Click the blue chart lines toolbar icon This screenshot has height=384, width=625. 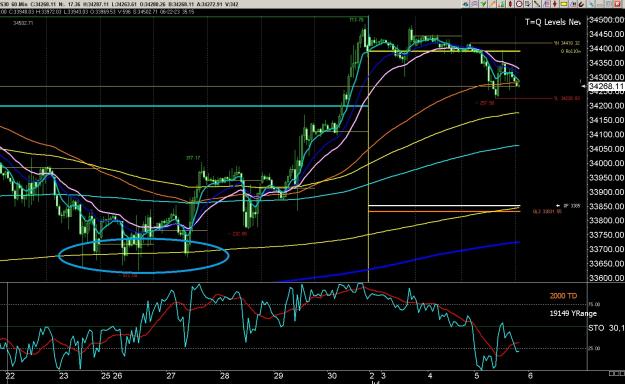pyautogui.click(x=546, y=4)
